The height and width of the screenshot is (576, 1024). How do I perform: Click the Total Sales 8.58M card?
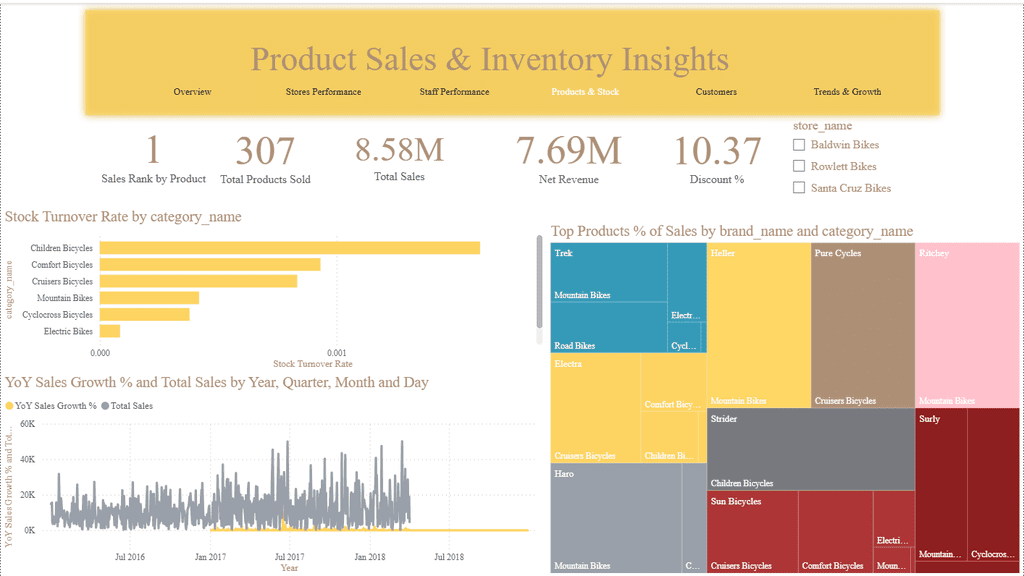point(399,159)
